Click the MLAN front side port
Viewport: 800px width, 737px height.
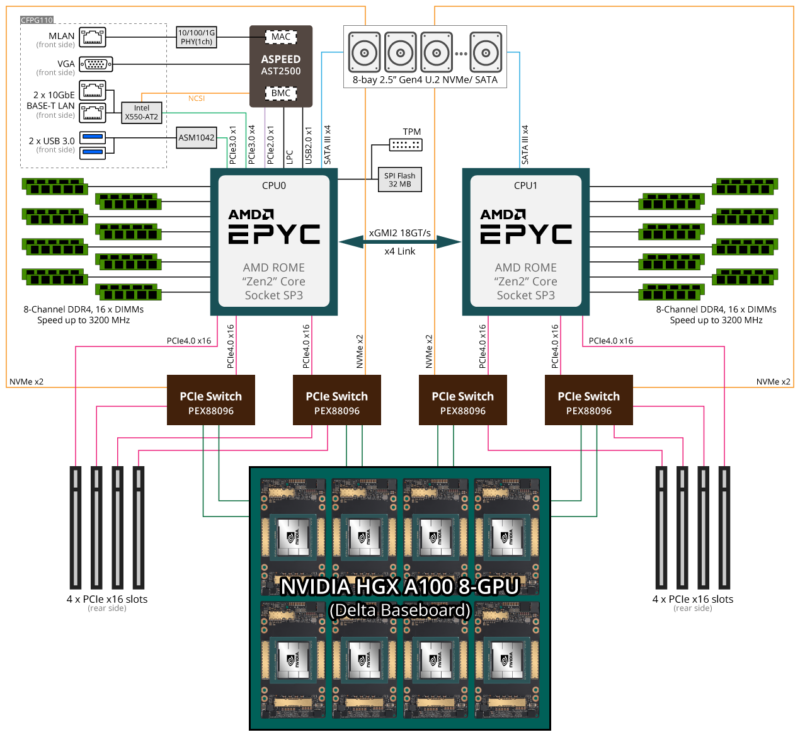(92, 37)
